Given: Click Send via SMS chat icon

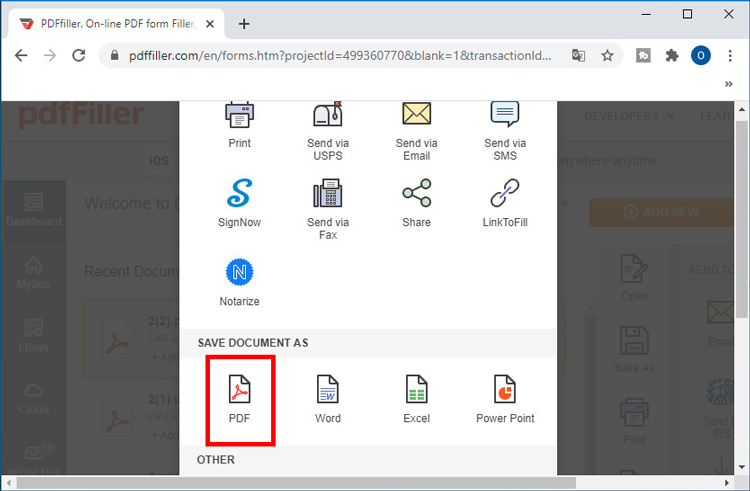Looking at the screenshot, I should [x=505, y=116].
